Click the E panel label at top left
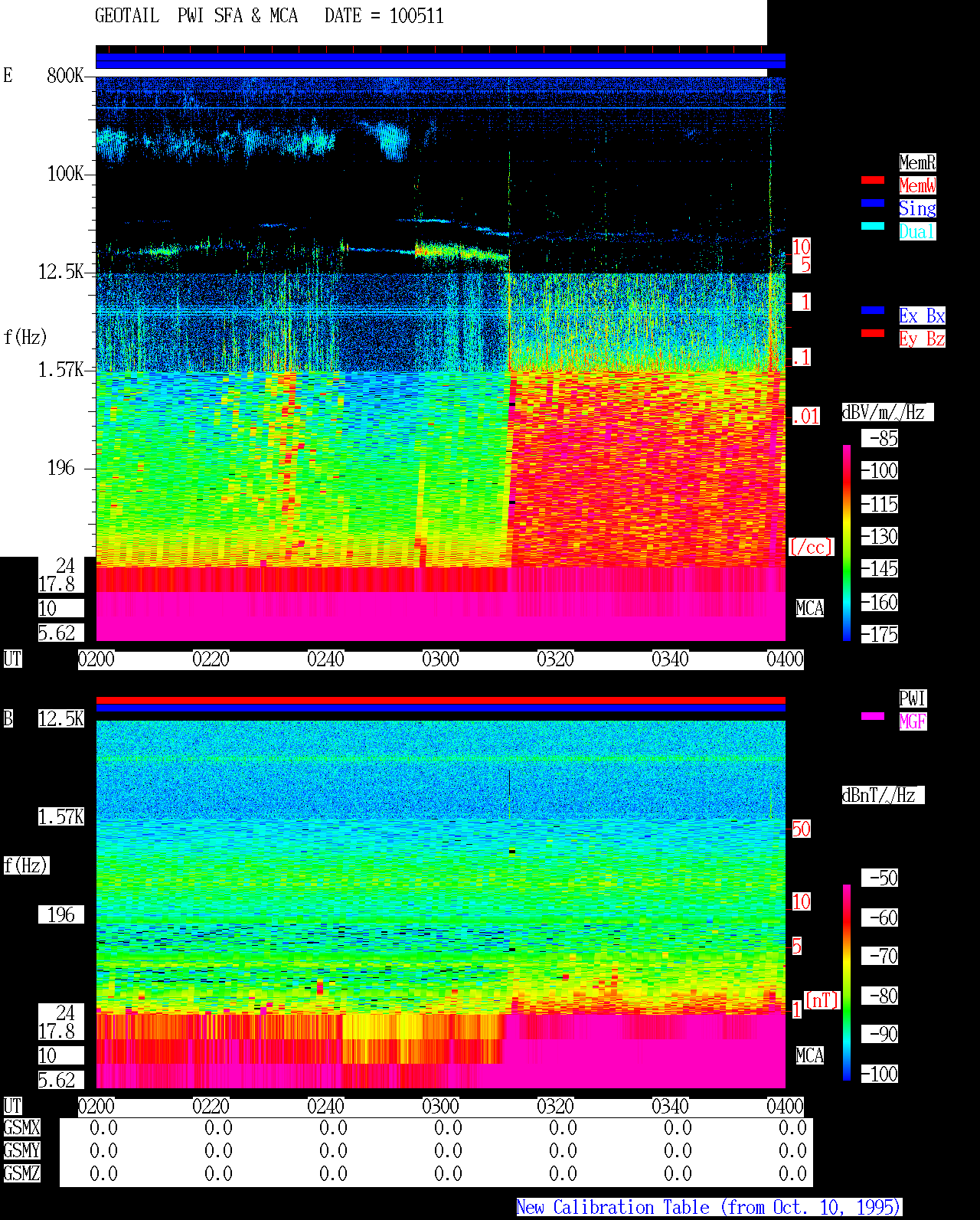This screenshot has width=980, height=1220. 8,75
